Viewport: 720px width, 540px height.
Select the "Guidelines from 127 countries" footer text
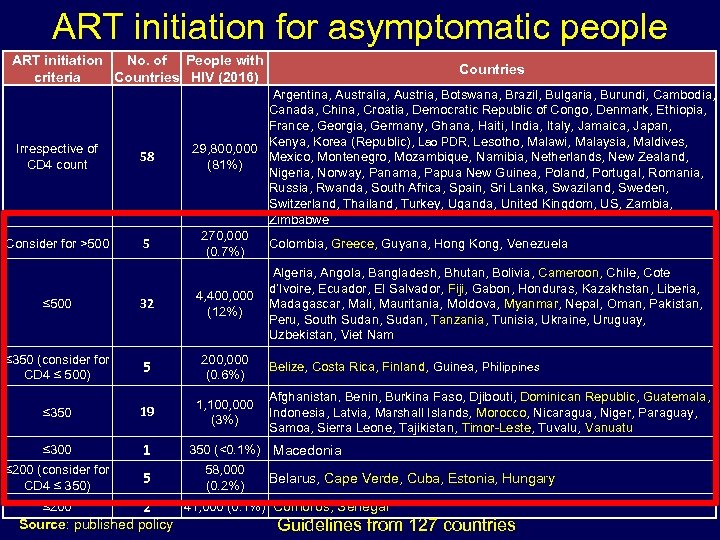396,525
